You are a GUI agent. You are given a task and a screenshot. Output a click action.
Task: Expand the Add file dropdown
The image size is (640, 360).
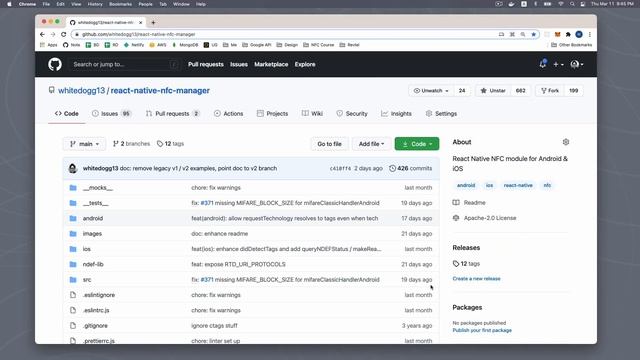pyautogui.click(x=371, y=144)
